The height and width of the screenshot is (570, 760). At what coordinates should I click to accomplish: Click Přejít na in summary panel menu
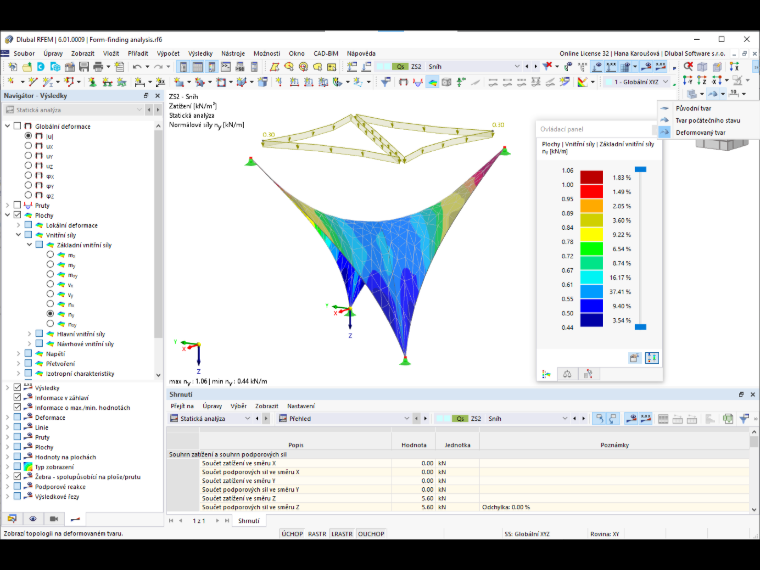(182, 406)
